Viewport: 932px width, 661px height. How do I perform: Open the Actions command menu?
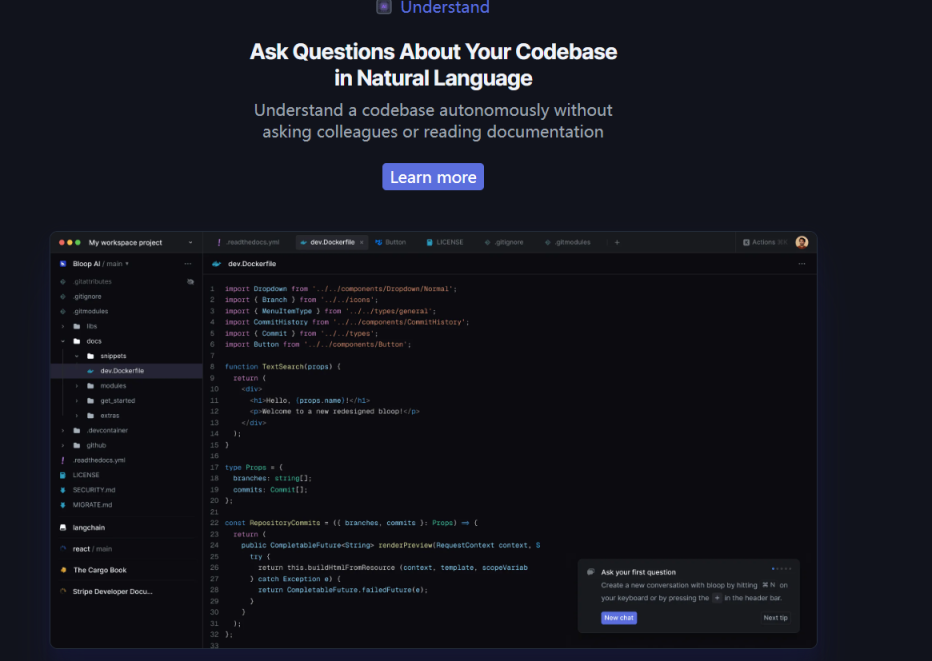click(x=763, y=242)
